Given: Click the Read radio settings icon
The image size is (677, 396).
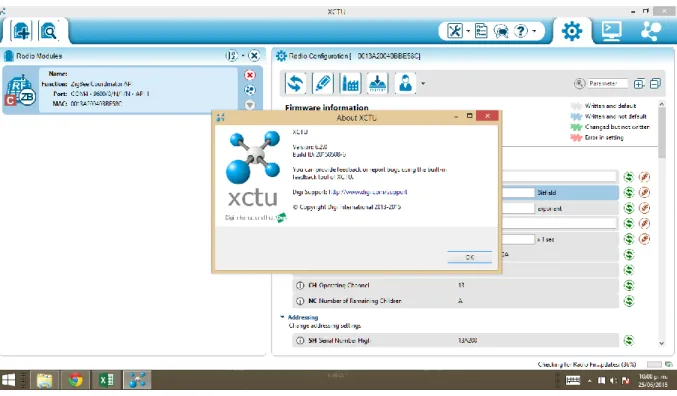Looking at the screenshot, I should click(x=296, y=83).
